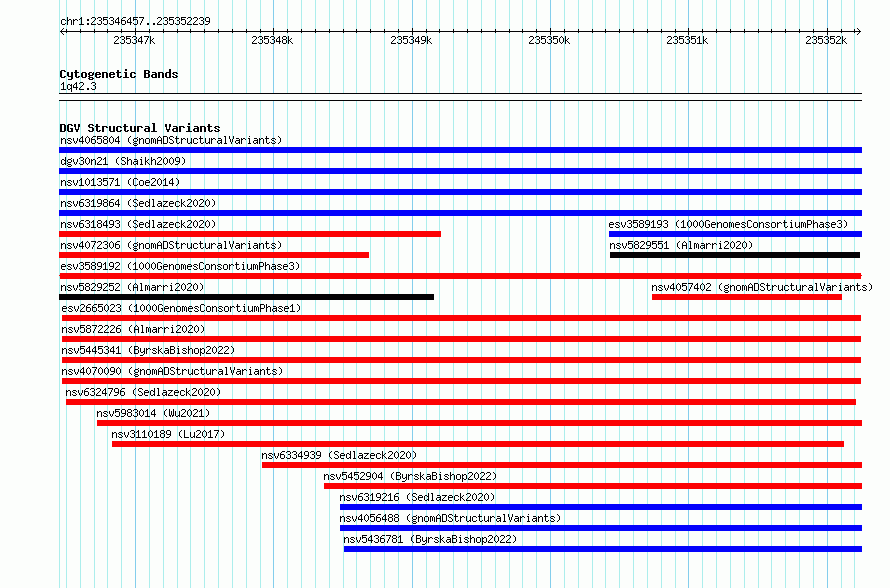Select the esv3589192 1000GenomesConsortiumPhase3 label
The image size is (890, 588).
[x=180, y=266]
